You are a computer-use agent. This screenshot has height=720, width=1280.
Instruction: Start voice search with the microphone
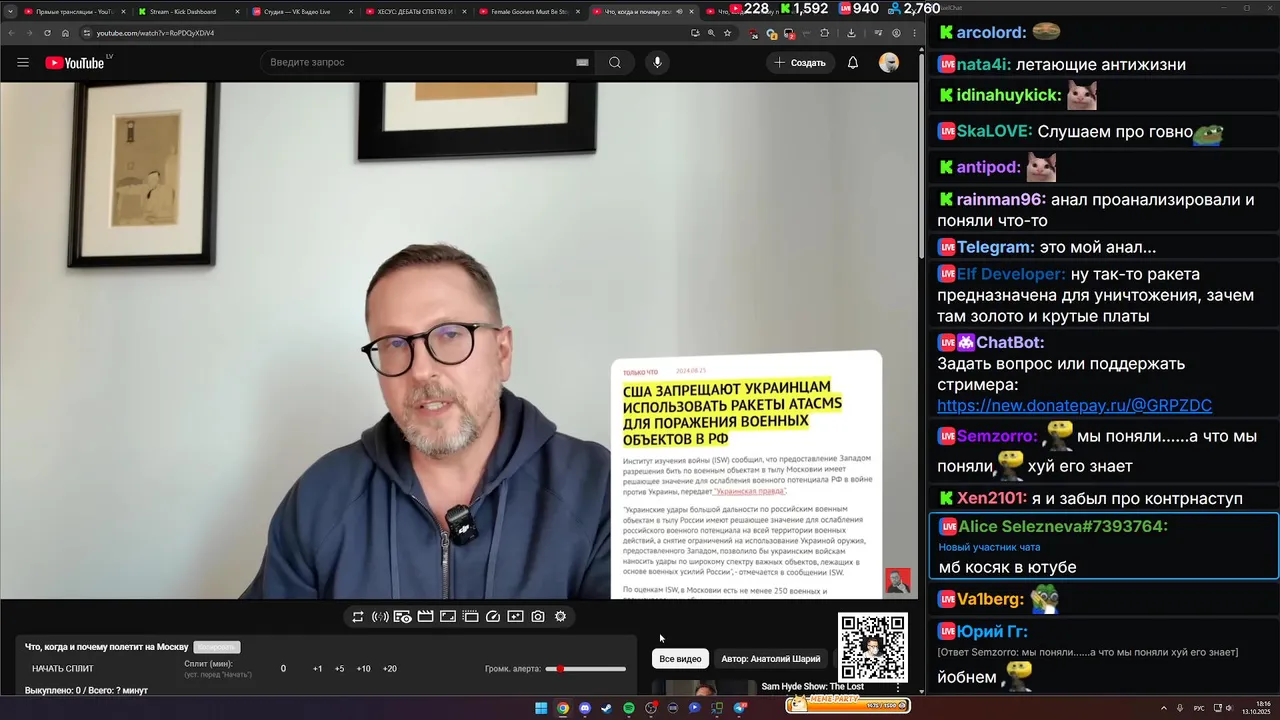[657, 62]
